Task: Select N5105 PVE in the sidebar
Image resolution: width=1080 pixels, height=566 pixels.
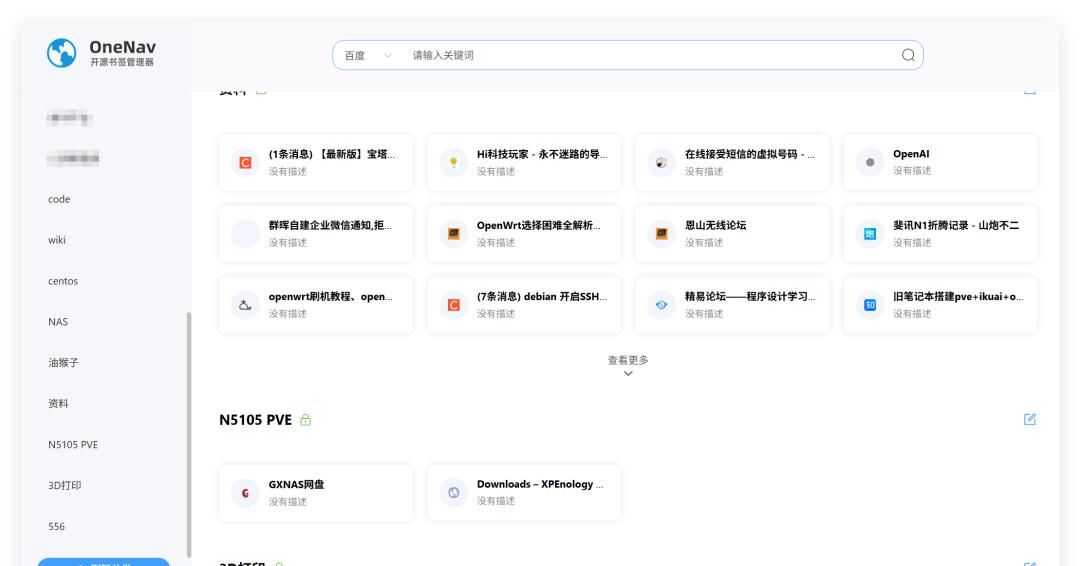Action: tap(73, 444)
